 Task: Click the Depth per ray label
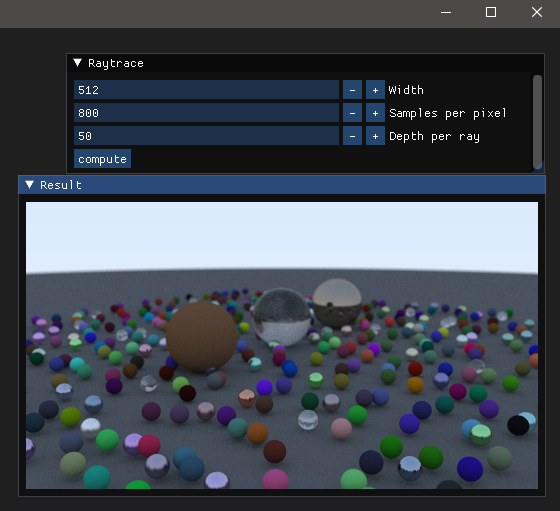click(x=434, y=136)
